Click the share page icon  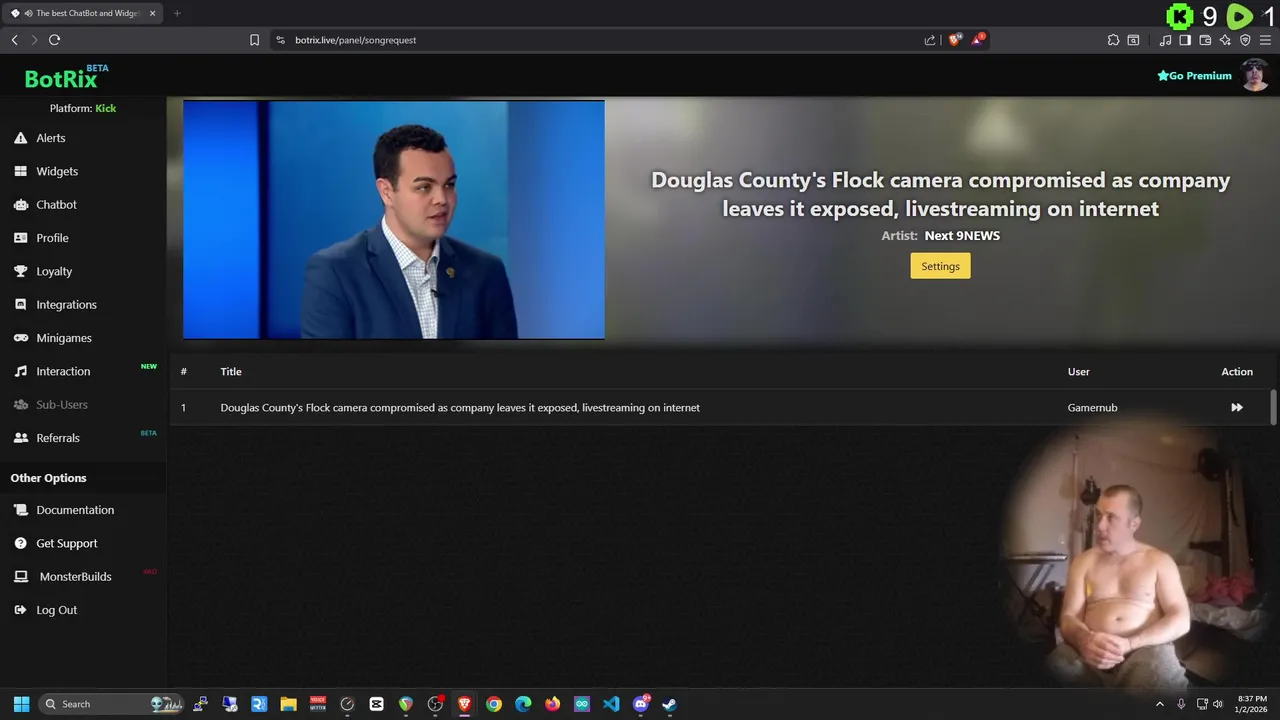point(930,40)
